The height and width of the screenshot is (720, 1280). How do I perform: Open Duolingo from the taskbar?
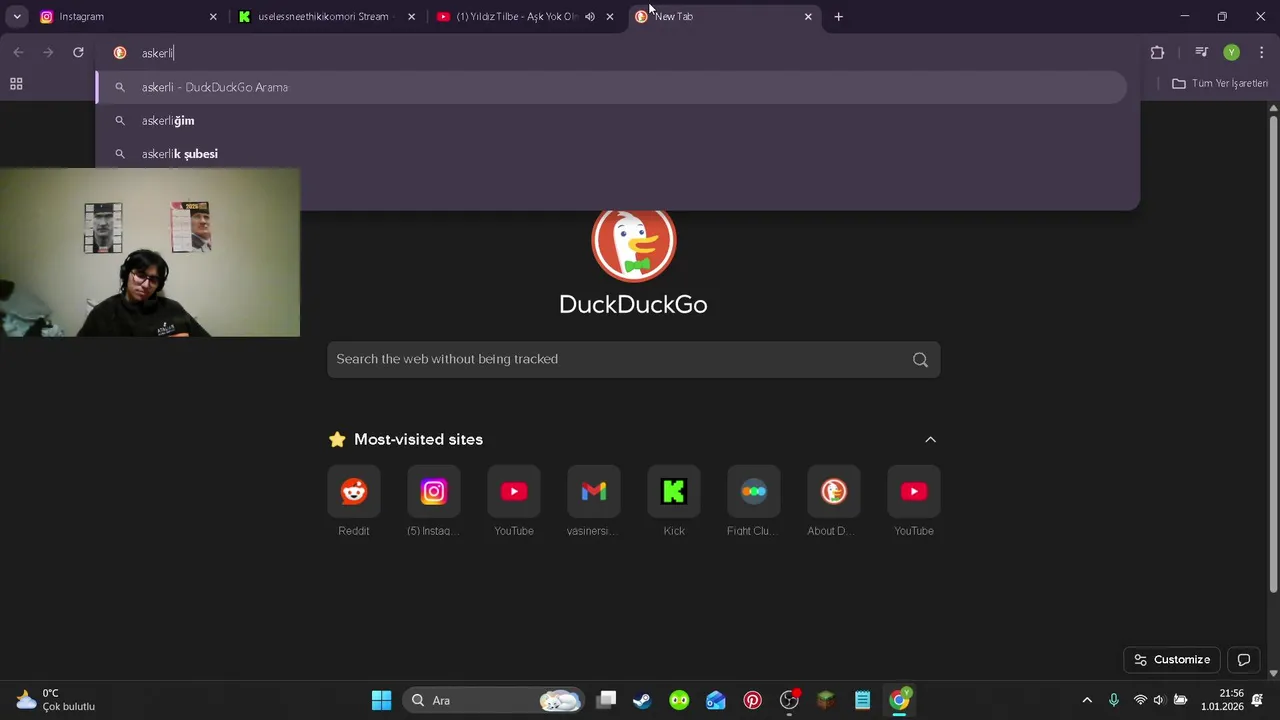click(679, 700)
